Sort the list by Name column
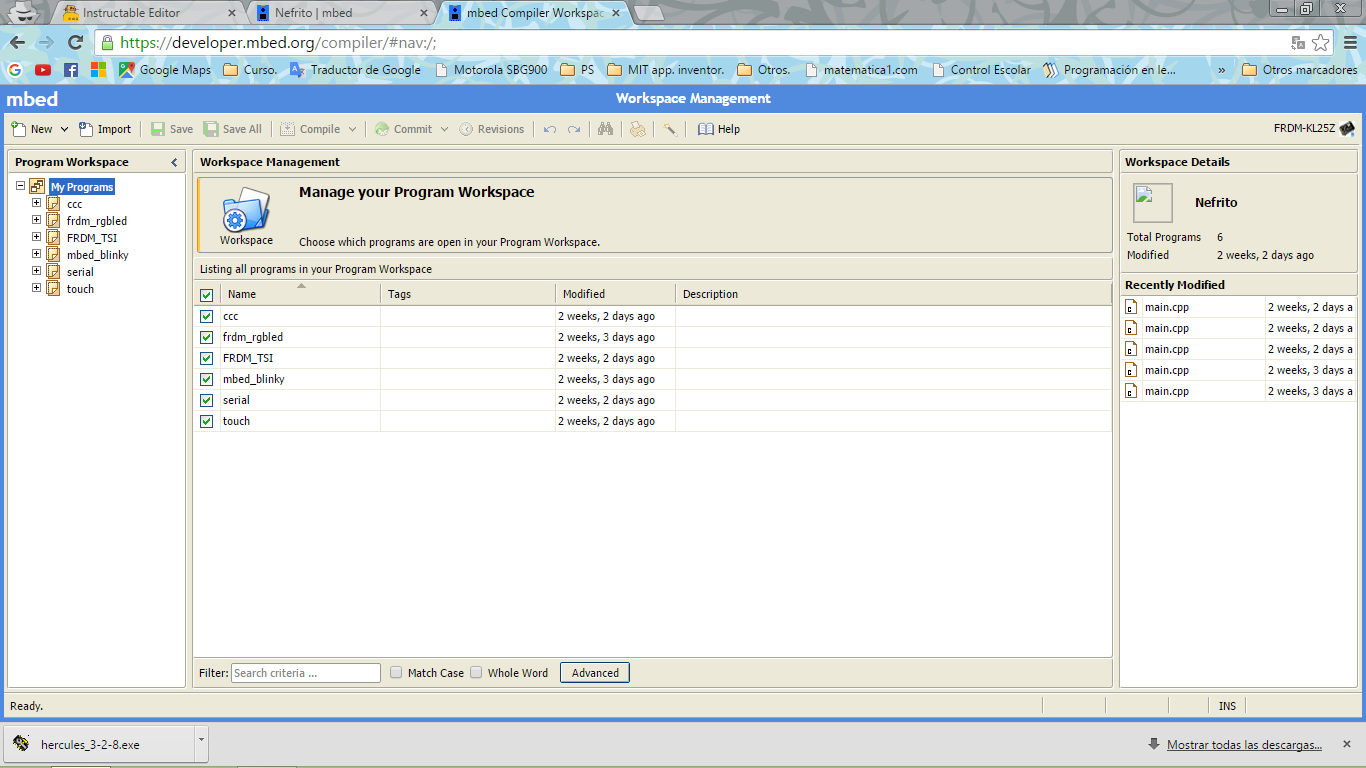Image resolution: width=1366 pixels, height=768 pixels. pos(300,294)
